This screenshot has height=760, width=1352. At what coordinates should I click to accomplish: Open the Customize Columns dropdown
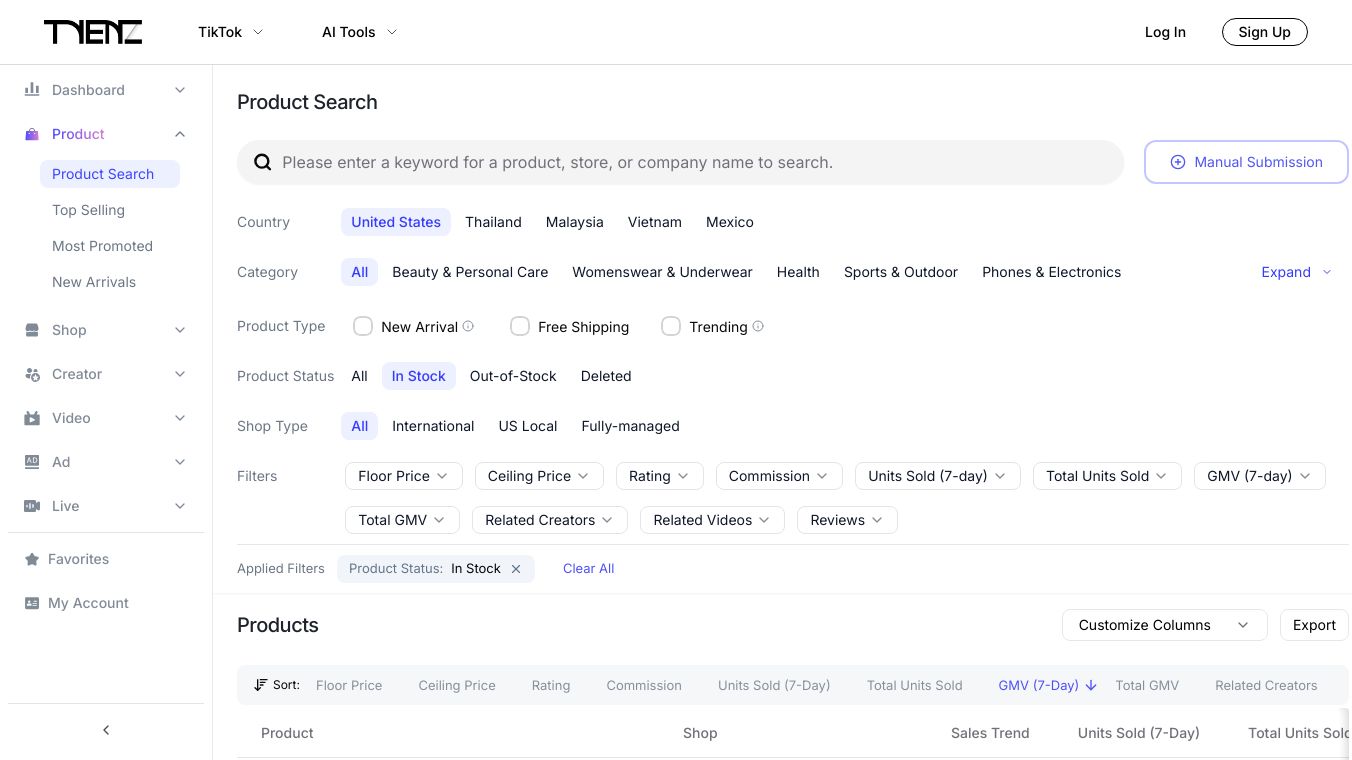(1164, 625)
